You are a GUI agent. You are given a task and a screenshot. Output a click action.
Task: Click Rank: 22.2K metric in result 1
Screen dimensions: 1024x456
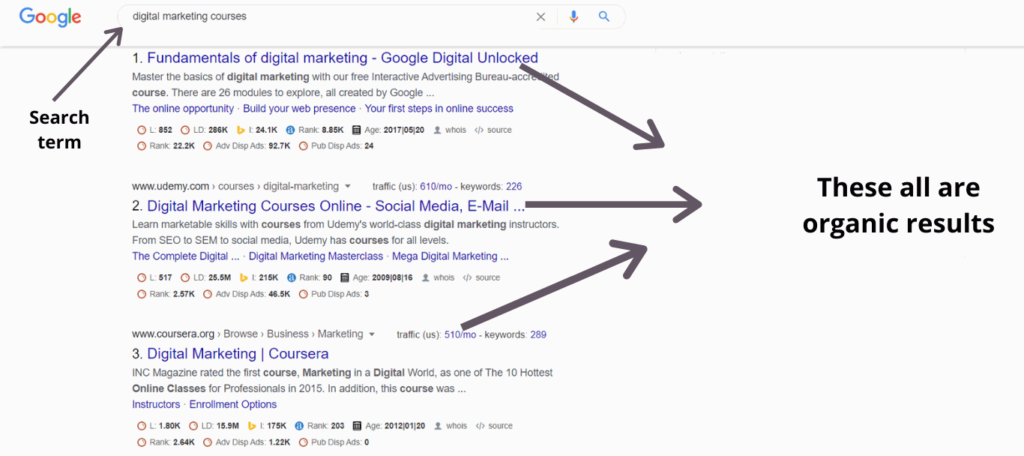(166, 146)
